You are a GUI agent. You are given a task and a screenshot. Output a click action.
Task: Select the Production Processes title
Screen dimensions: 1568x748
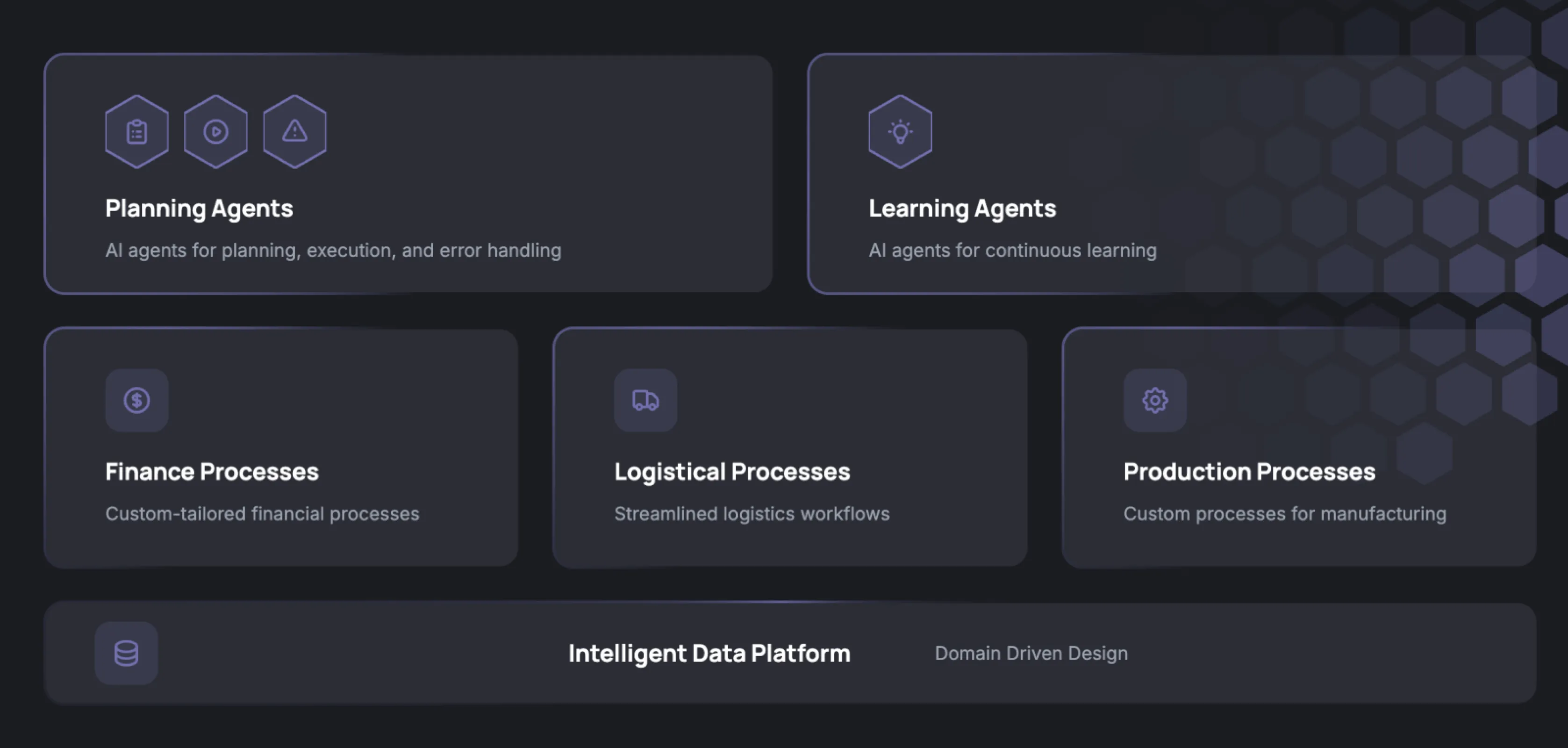1249,471
